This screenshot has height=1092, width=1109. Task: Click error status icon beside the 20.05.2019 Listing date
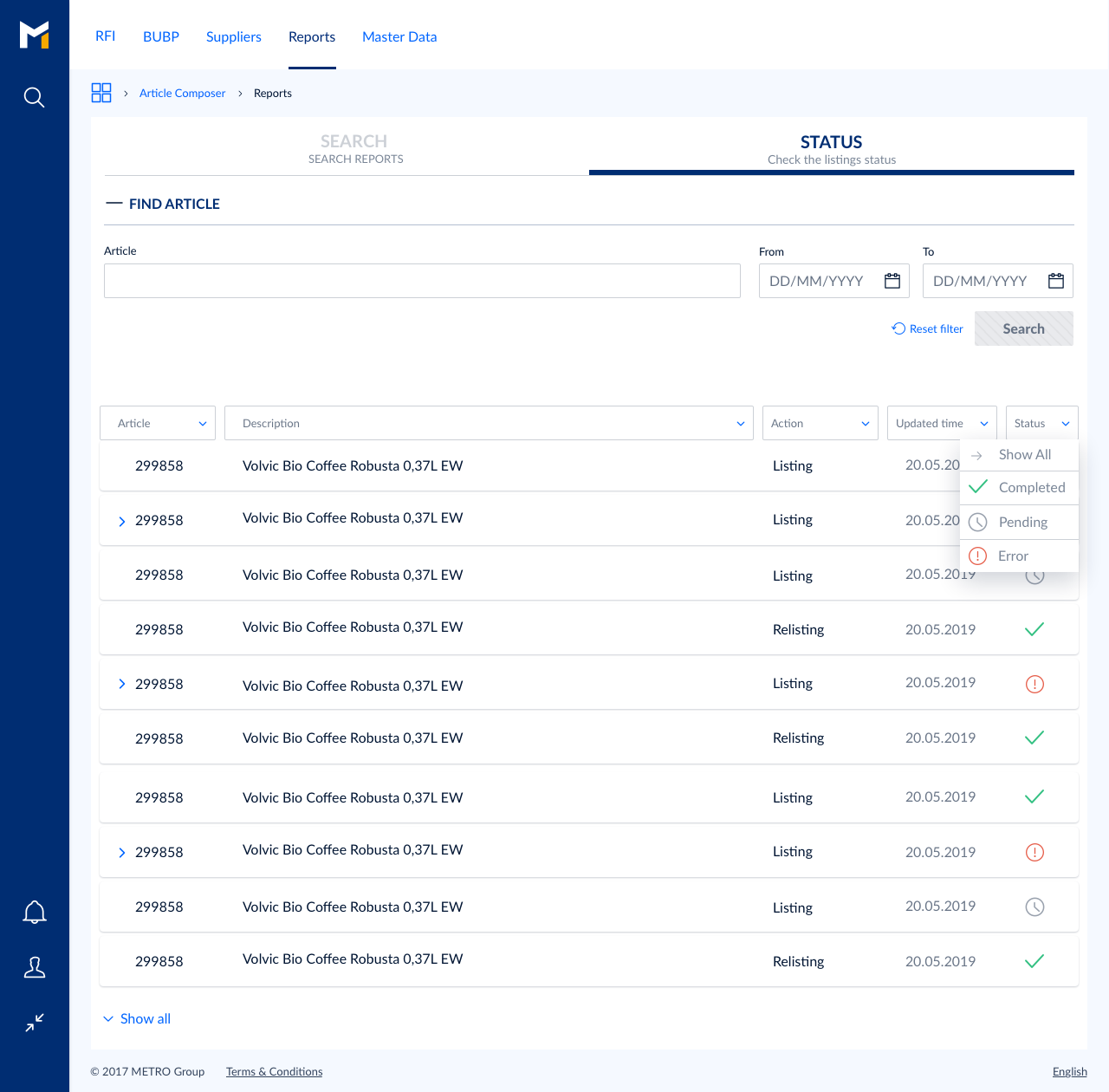(x=1034, y=684)
